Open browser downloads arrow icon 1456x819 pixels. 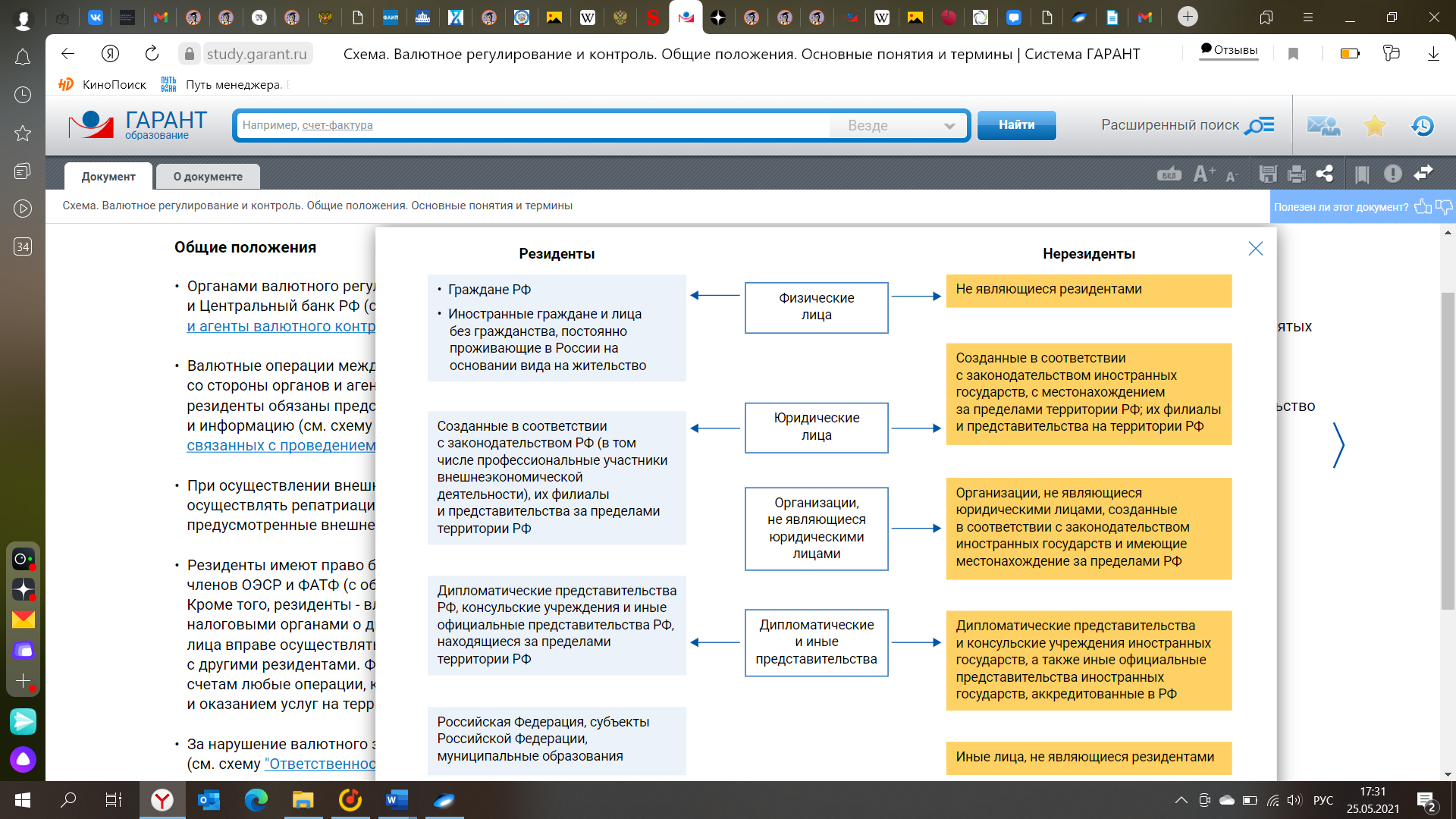tap(1433, 54)
